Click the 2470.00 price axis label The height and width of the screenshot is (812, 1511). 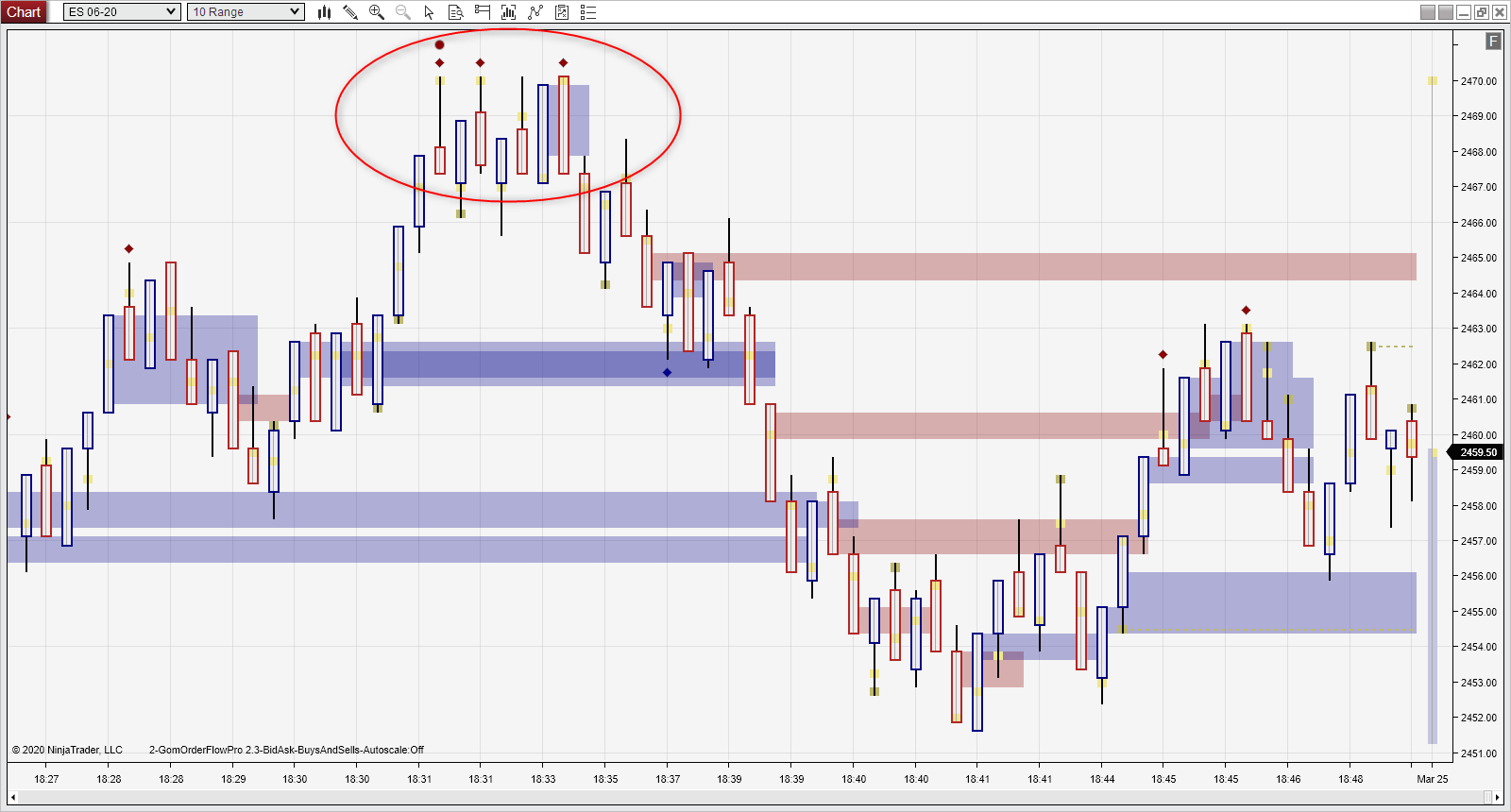[1479, 81]
